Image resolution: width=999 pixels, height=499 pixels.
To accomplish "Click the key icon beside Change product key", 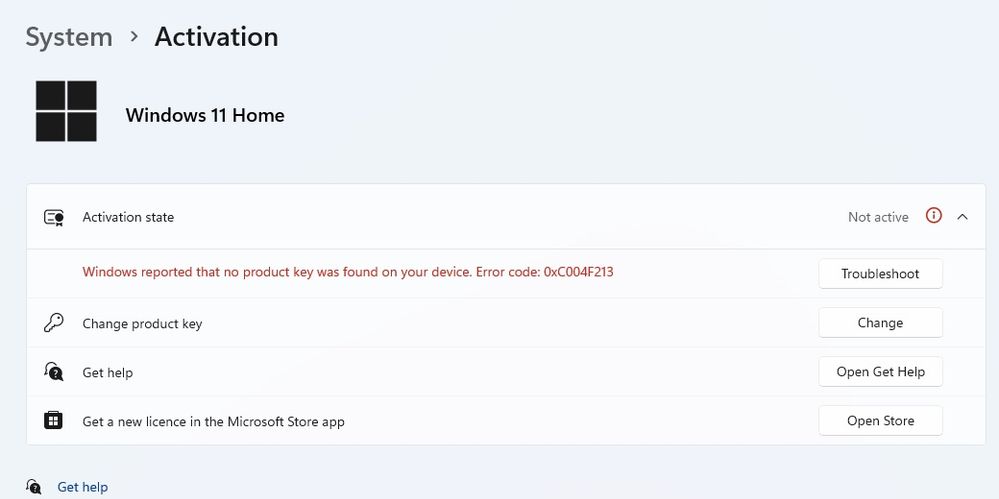I will [x=54, y=323].
